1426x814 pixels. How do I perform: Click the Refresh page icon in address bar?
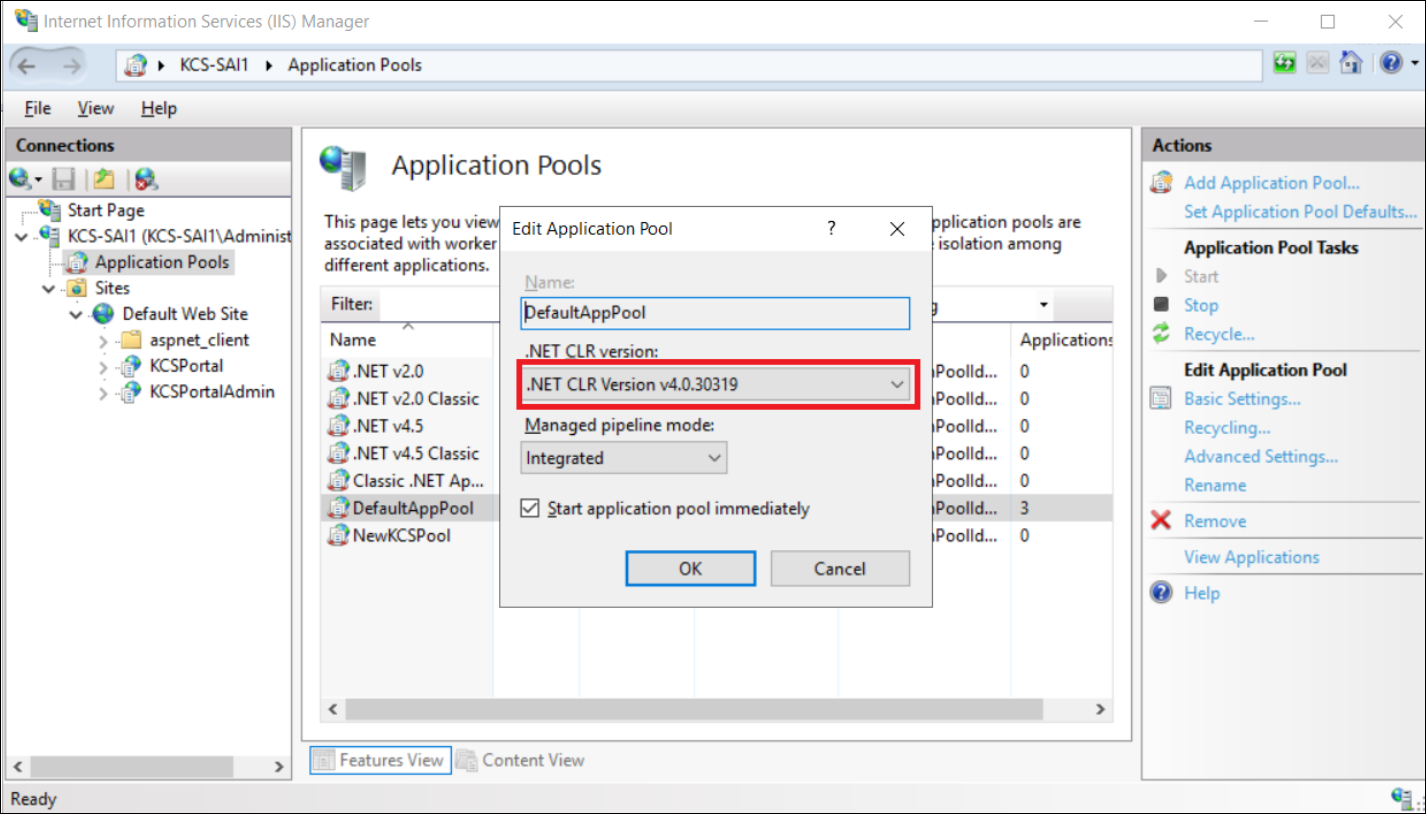coord(1284,64)
